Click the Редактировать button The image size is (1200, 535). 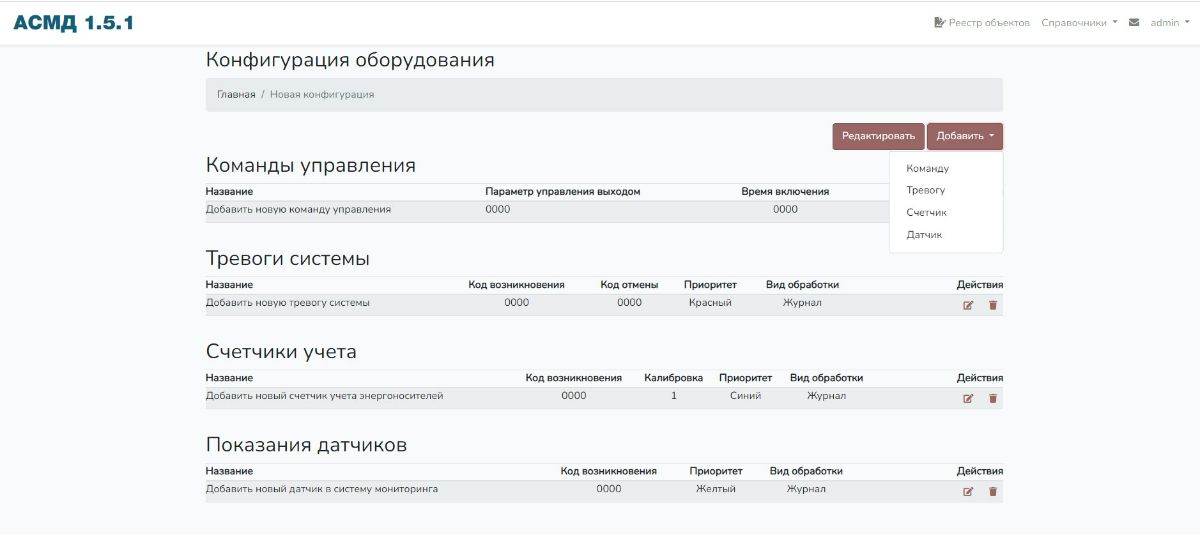click(x=878, y=136)
